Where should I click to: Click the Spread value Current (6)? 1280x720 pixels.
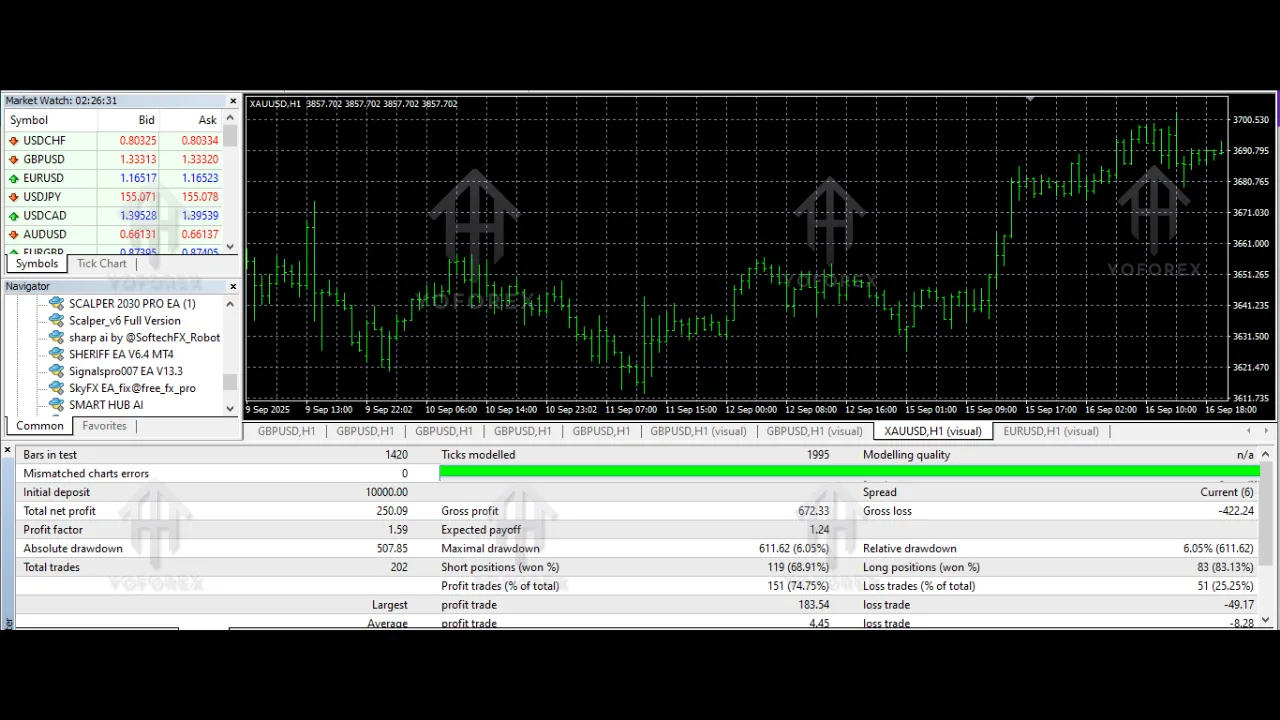[x=1227, y=492]
